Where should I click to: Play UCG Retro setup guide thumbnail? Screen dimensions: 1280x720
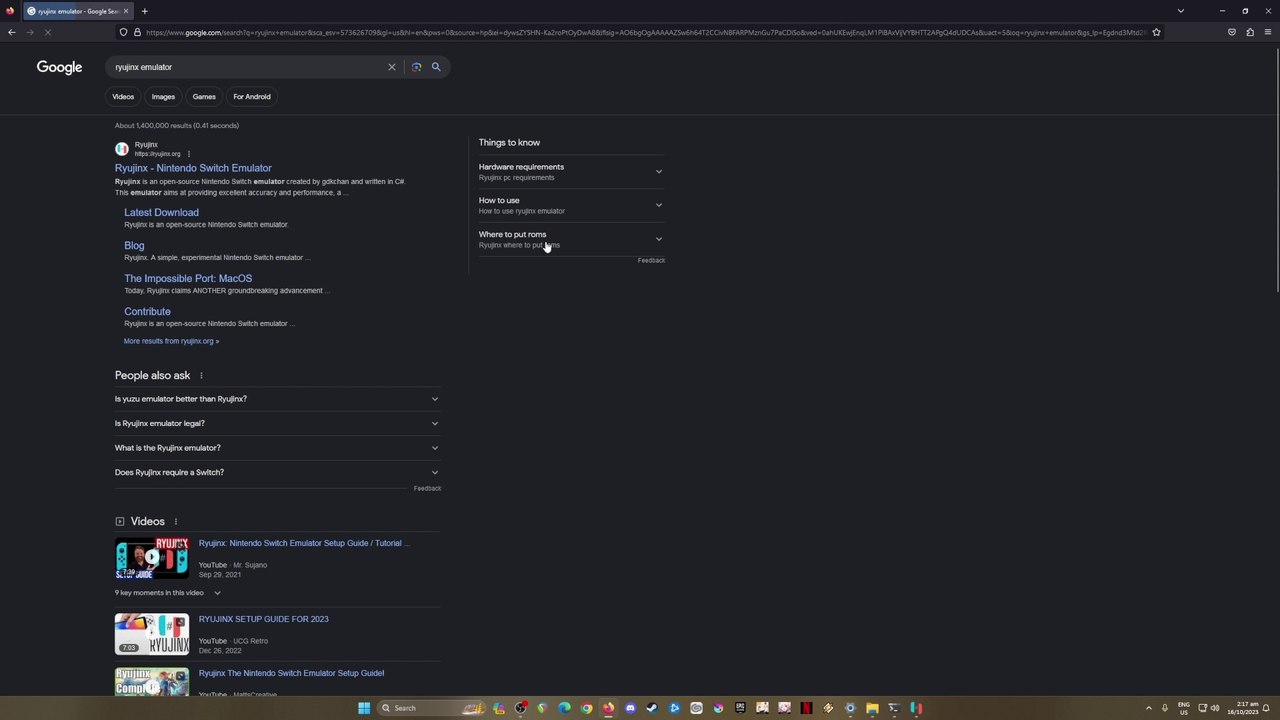pos(152,634)
